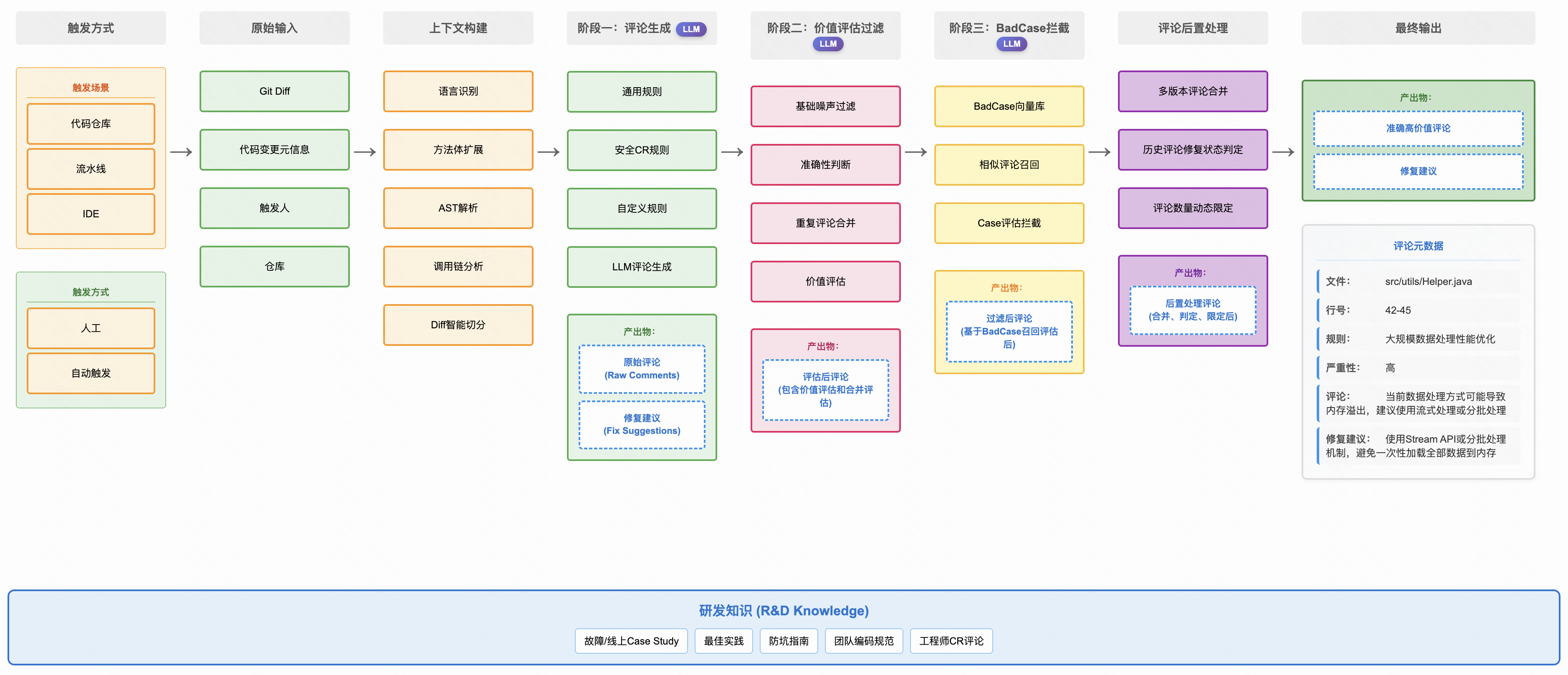This screenshot has width=1568, height=675.
Task: Click arrow between 原始输入 and 上下文构建 columns
Action: [365, 152]
